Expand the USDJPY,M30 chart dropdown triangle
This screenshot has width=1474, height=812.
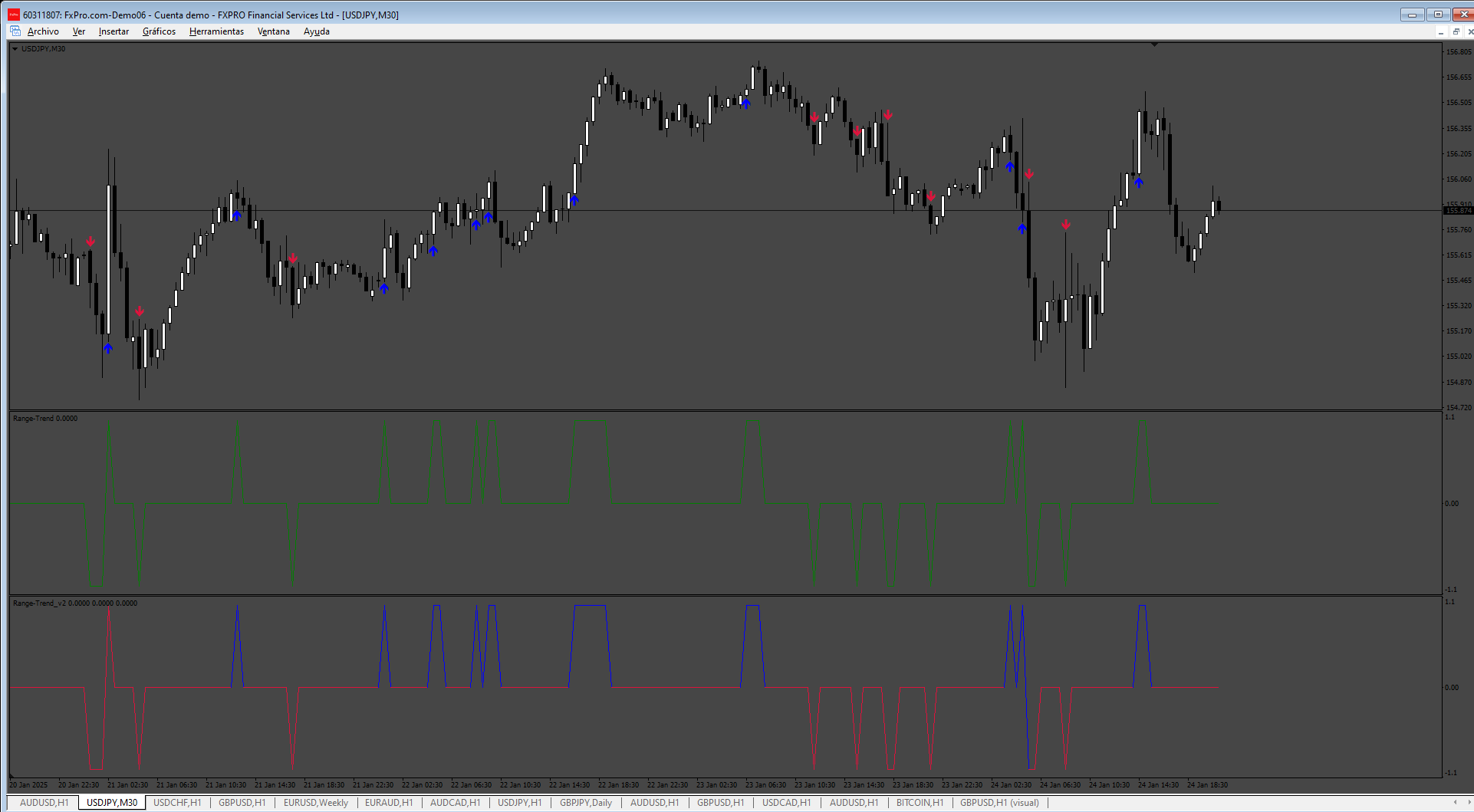(x=15, y=49)
